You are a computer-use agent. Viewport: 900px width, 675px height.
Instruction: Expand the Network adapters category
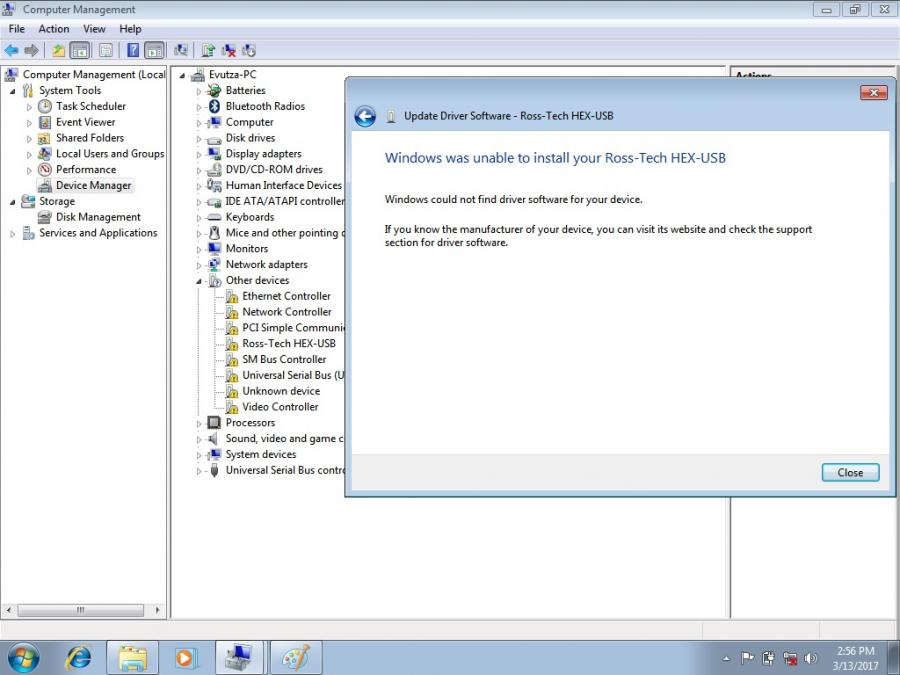(x=197, y=264)
